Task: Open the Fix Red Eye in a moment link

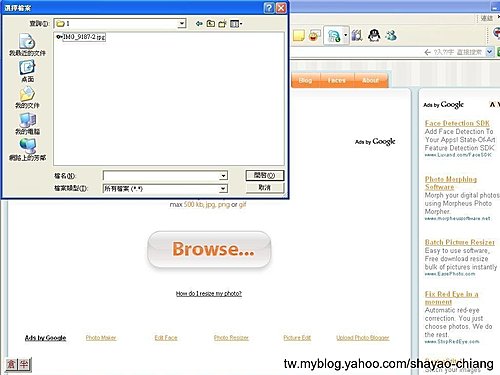Action: pos(451,298)
